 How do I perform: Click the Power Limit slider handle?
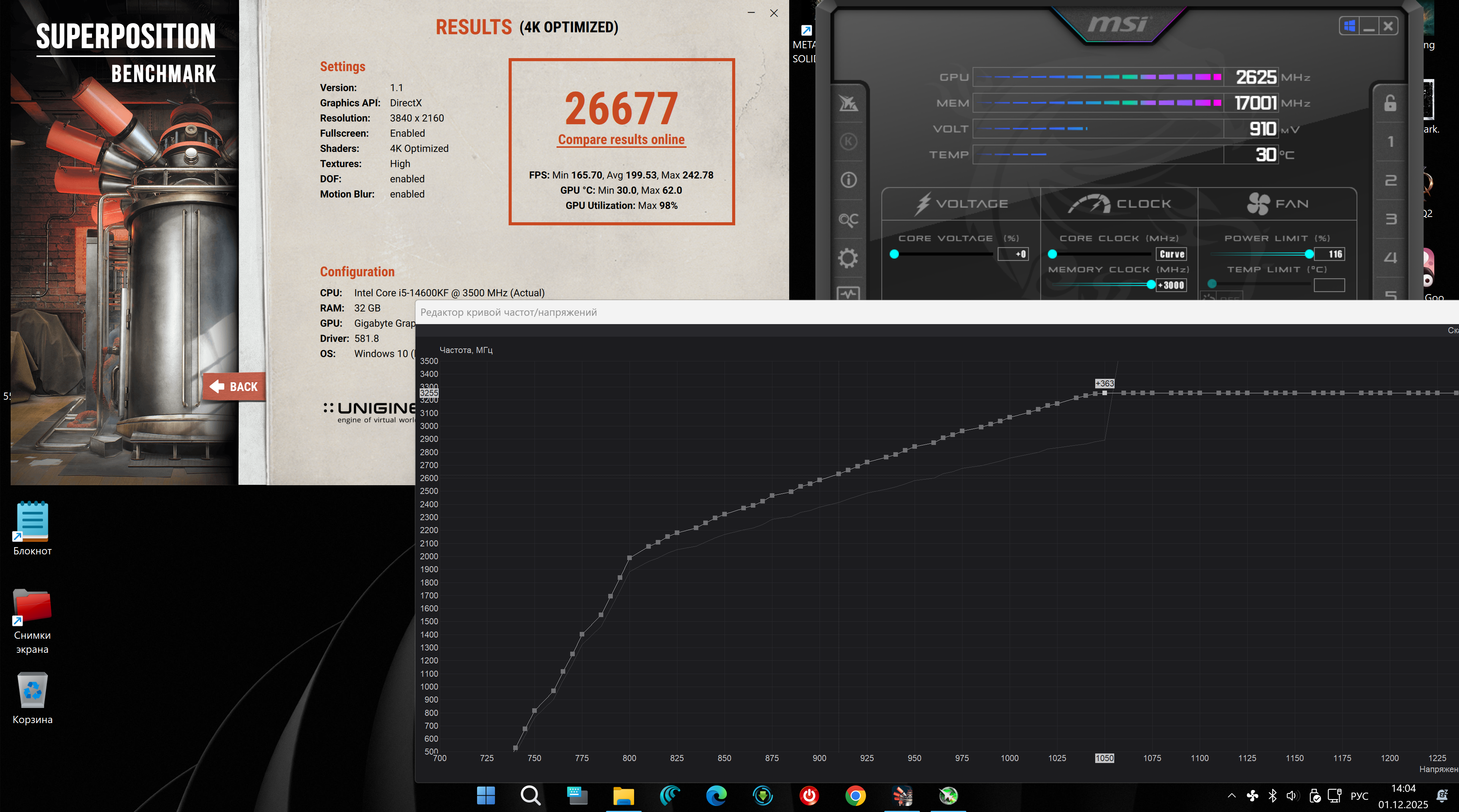coord(1309,254)
